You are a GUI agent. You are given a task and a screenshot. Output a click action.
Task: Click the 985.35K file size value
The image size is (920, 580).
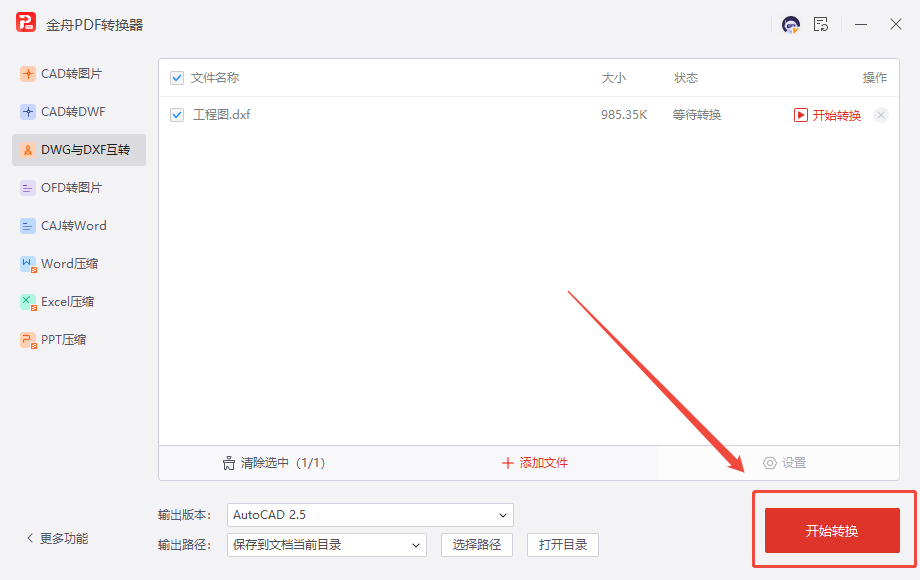tap(624, 115)
